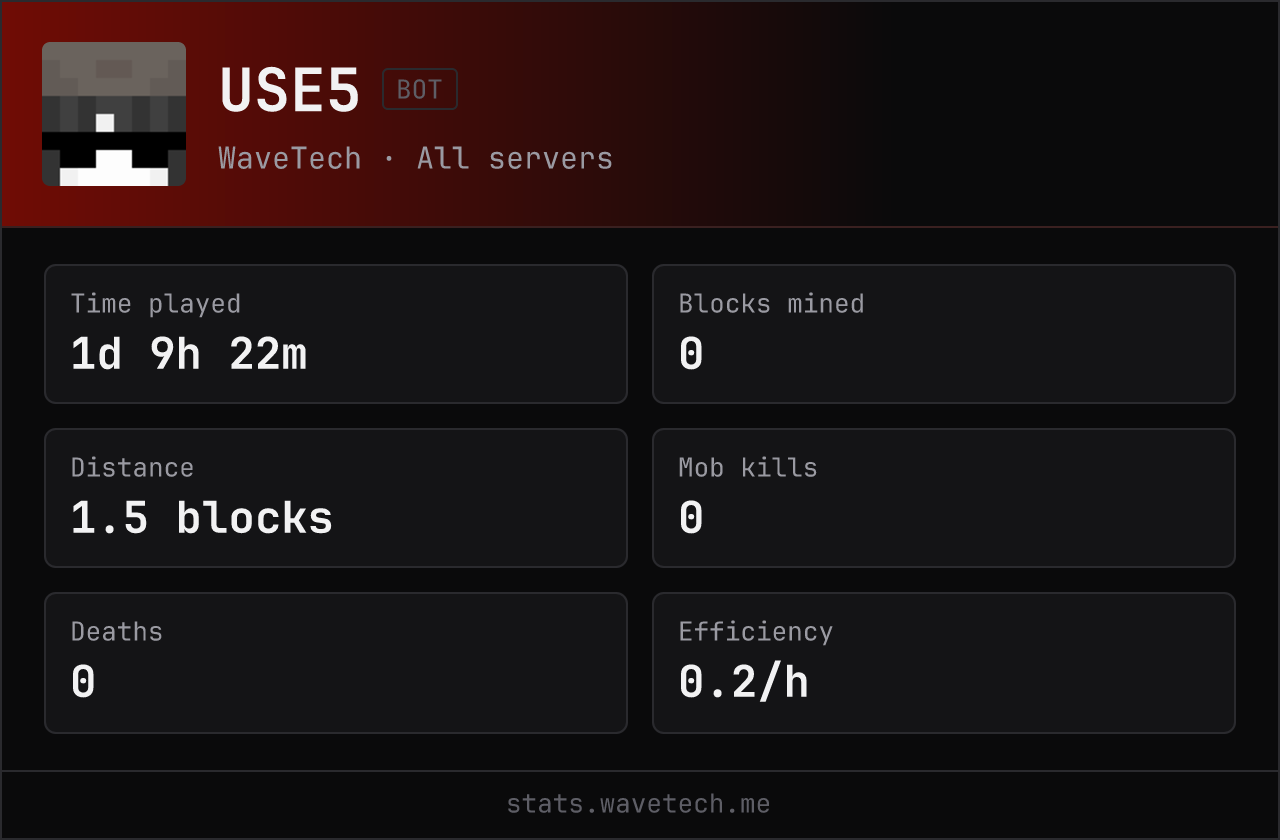
Task: Click the Deaths label text
Action: pos(117,631)
